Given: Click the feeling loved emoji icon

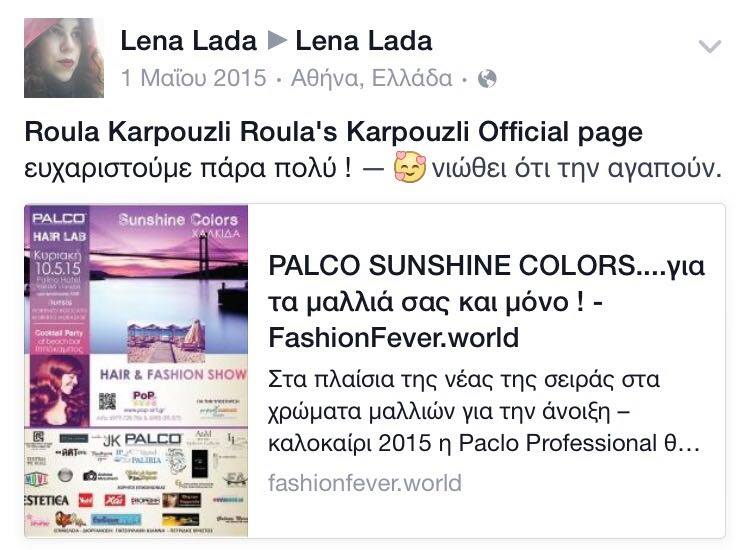Looking at the screenshot, I should [x=410, y=167].
